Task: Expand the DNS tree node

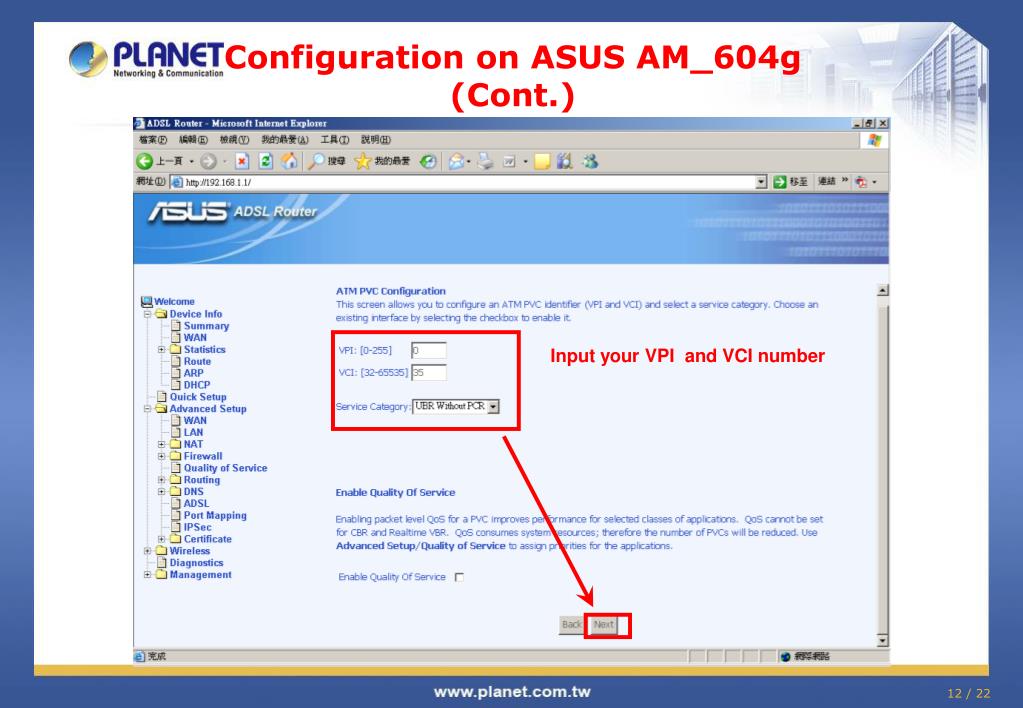Action: [x=161, y=491]
